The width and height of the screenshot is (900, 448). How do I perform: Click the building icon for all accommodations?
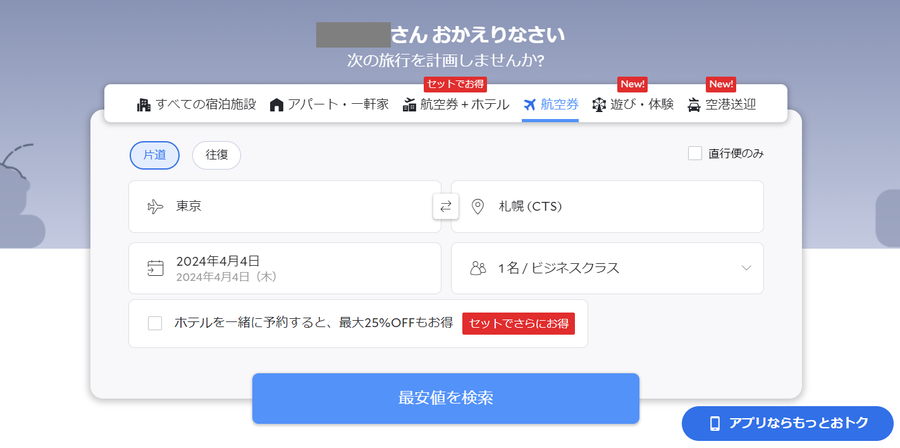pyautogui.click(x=143, y=105)
